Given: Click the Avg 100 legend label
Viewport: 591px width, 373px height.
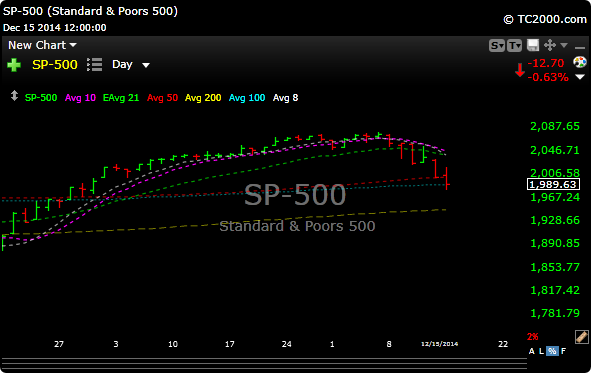Looking at the screenshot, I should tap(247, 98).
